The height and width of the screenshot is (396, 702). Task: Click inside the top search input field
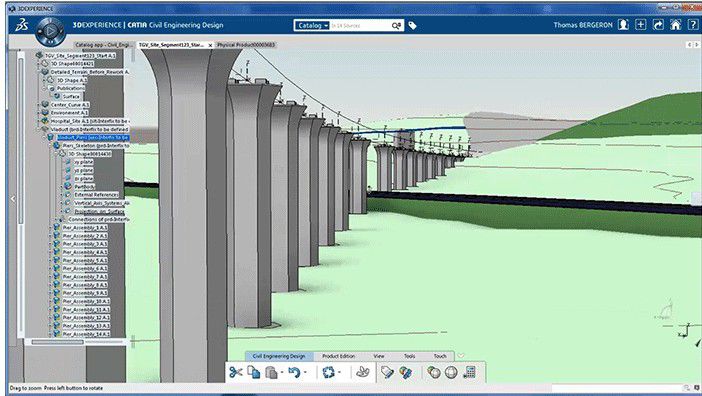(x=360, y=26)
